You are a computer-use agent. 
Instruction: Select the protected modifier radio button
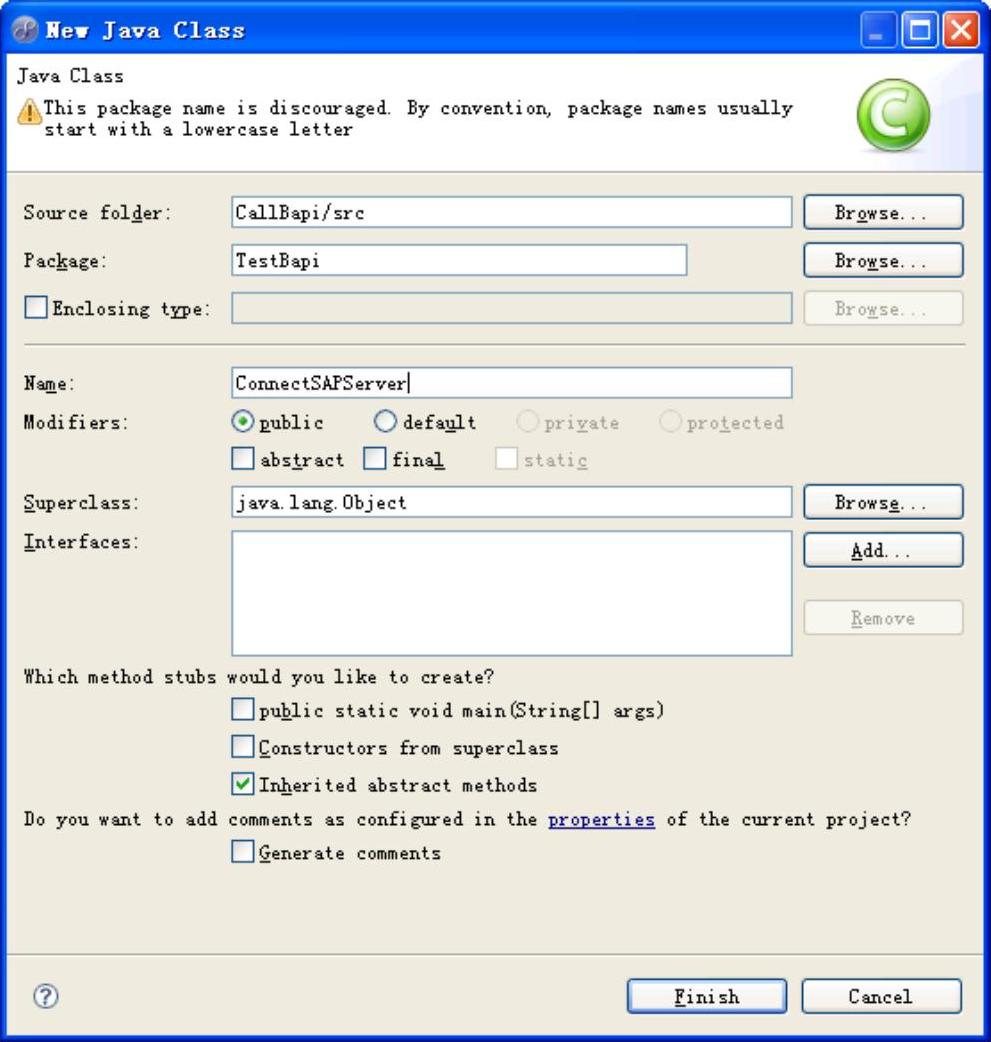click(670, 421)
